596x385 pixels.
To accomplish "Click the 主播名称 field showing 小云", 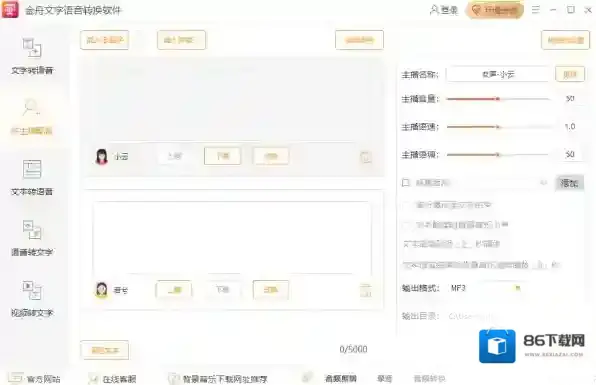I will coord(498,74).
